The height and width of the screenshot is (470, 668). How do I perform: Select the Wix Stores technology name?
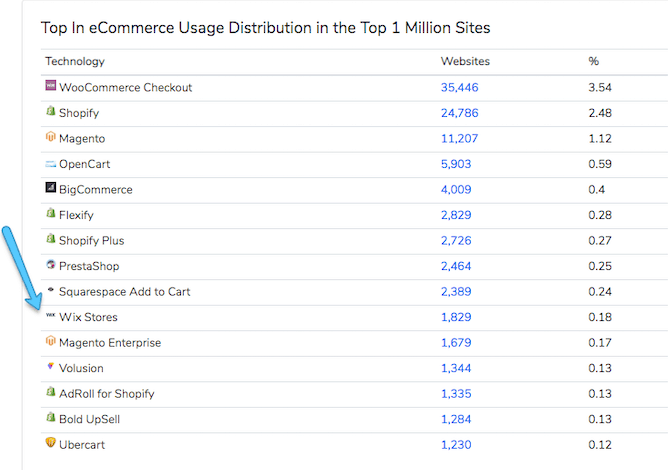pos(88,317)
